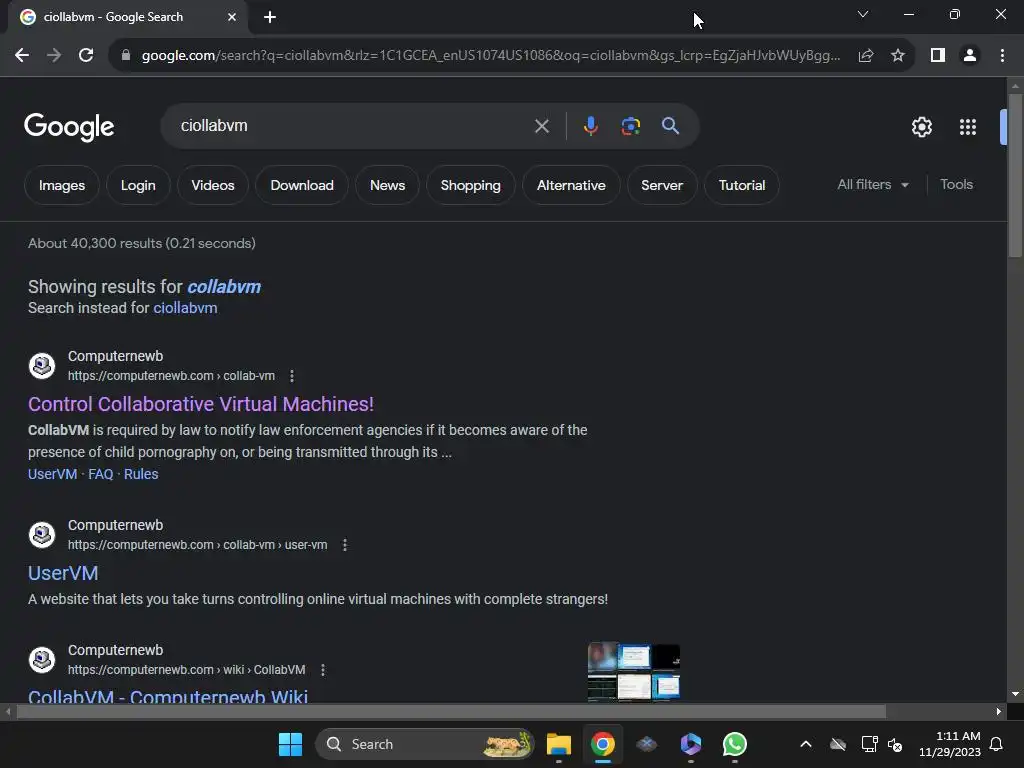Reload the Google search page
The image size is (1024, 768).
coord(86,56)
